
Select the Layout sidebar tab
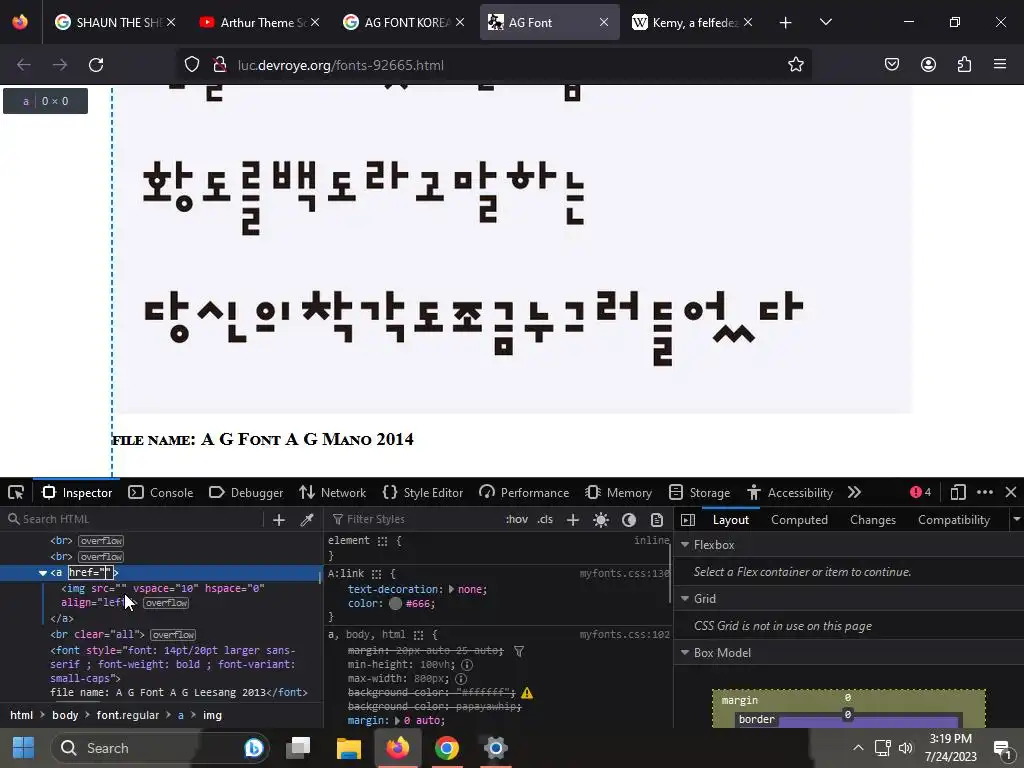[731, 520]
